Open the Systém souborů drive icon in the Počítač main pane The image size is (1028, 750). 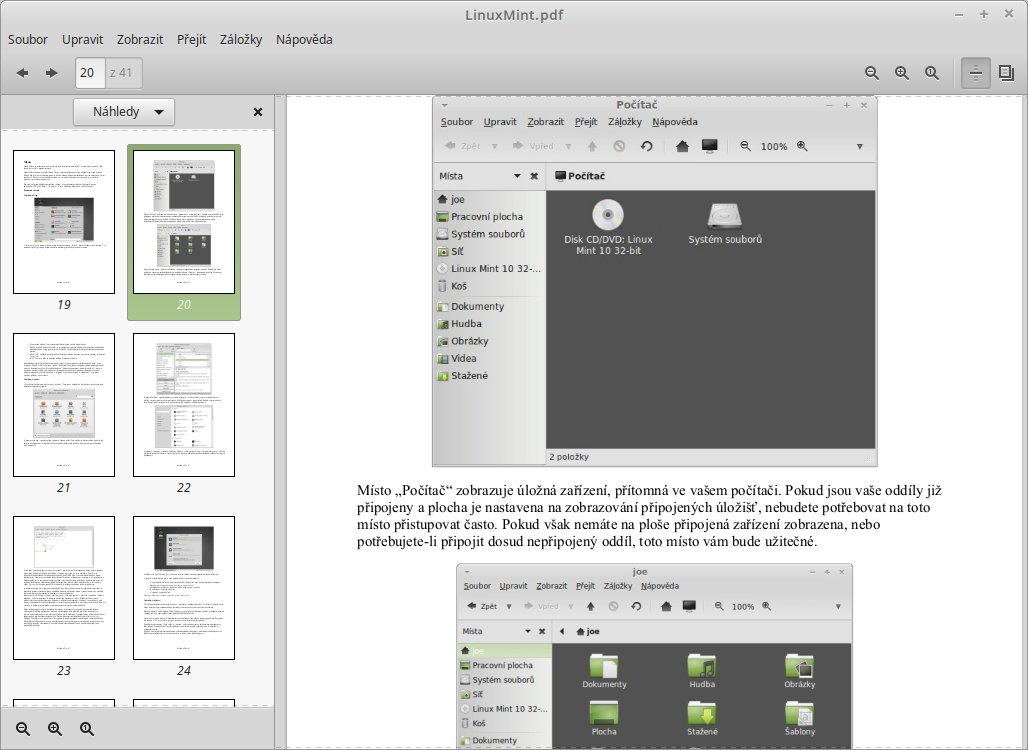point(725,223)
